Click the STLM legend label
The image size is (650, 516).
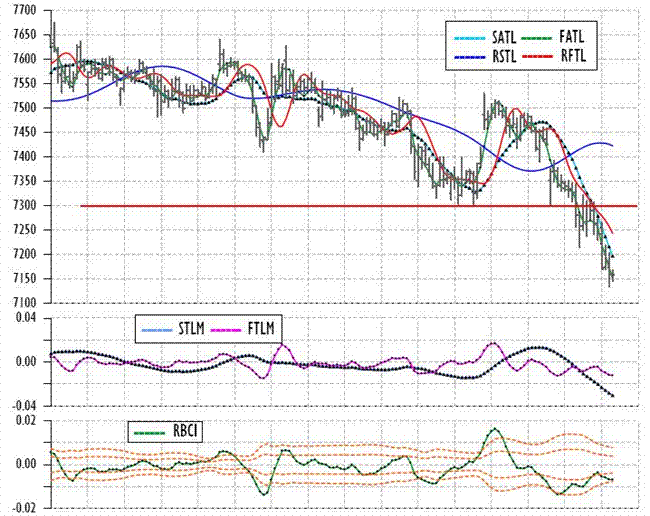[192, 329]
